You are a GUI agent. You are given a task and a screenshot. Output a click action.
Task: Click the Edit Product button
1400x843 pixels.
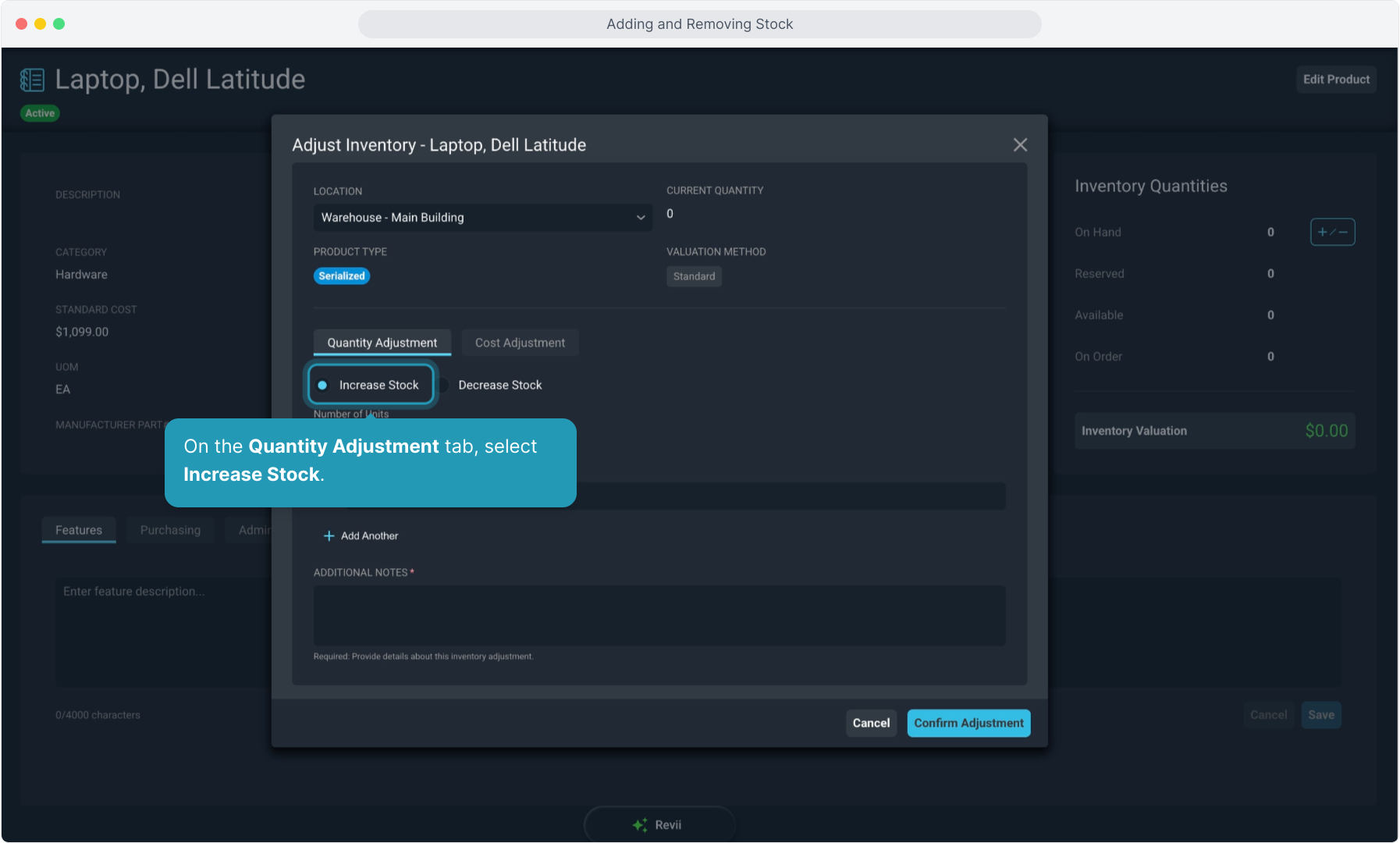coord(1336,80)
